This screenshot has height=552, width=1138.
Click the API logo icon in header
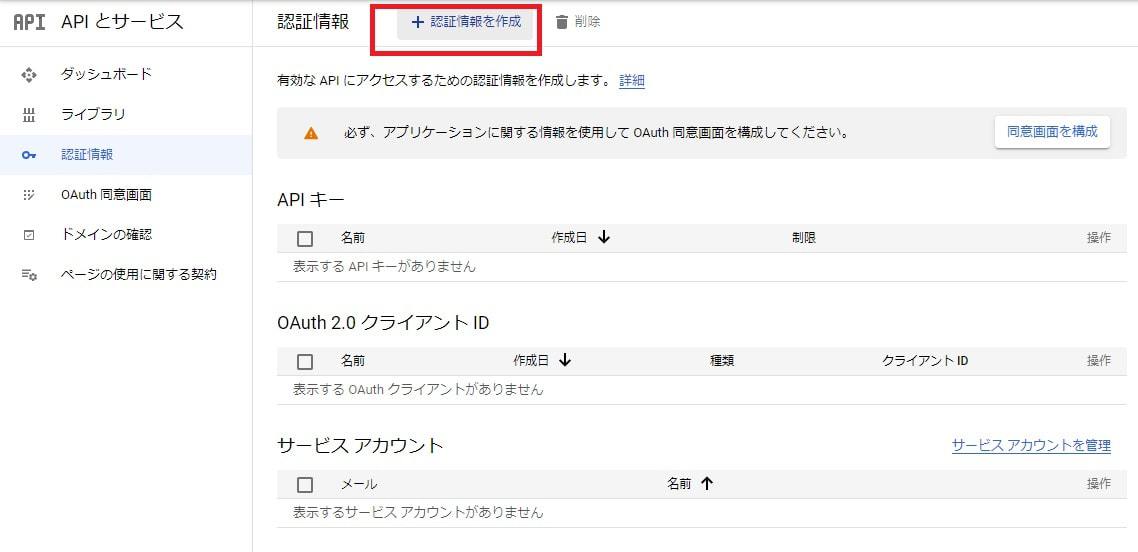(x=29, y=22)
